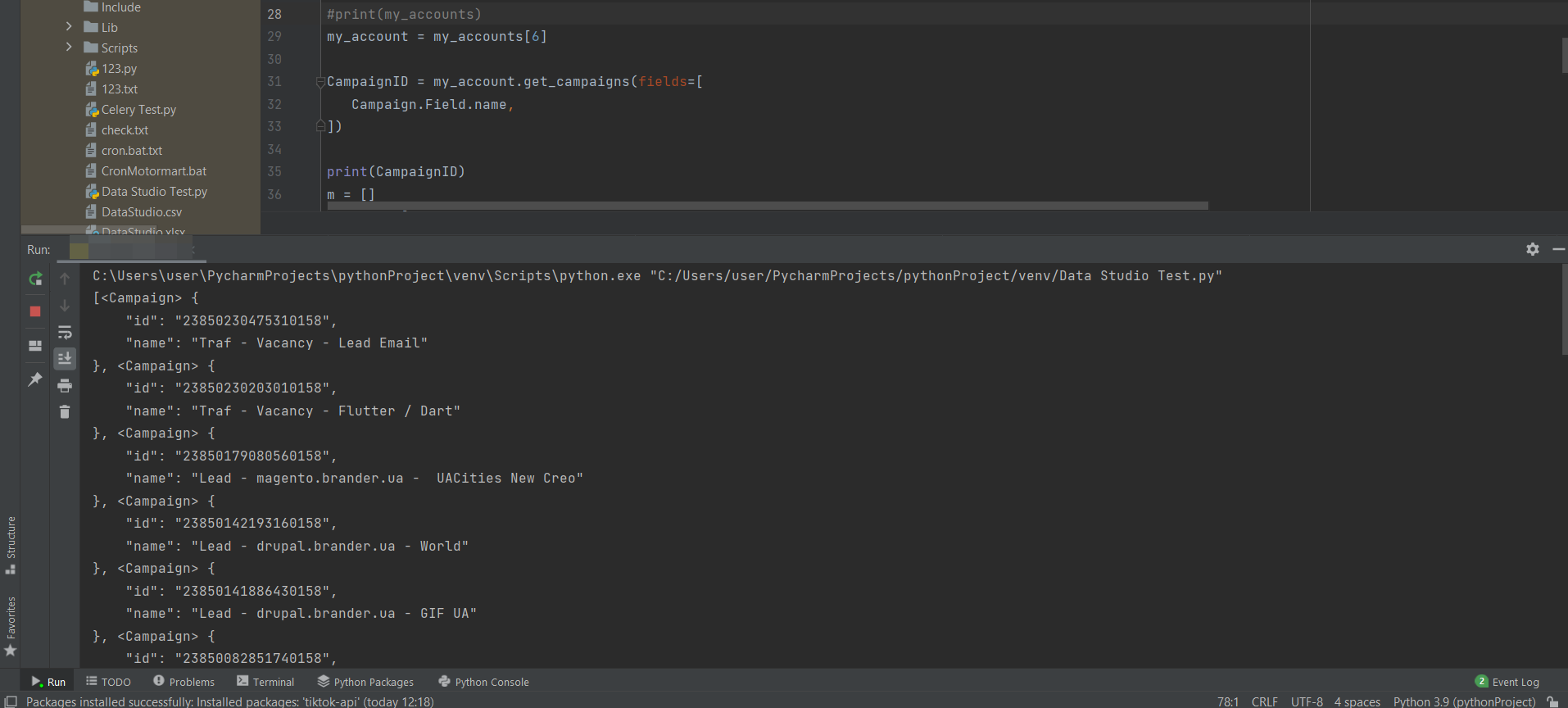Collapse the code fold at get_campaigns line

(x=320, y=82)
